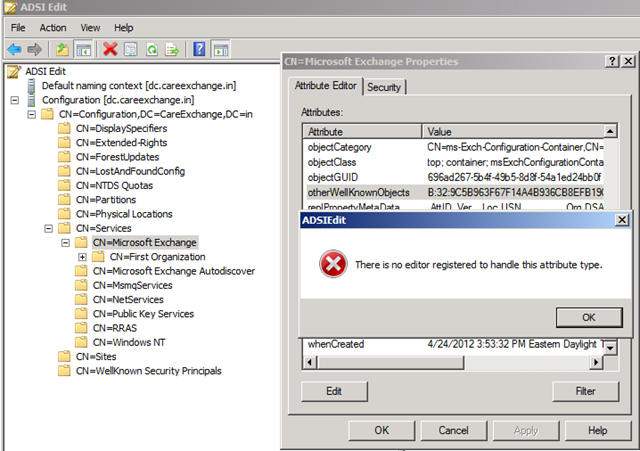This screenshot has width=640, height=451.
Task: Click the Back arrow toolbar icon
Action: point(15,50)
